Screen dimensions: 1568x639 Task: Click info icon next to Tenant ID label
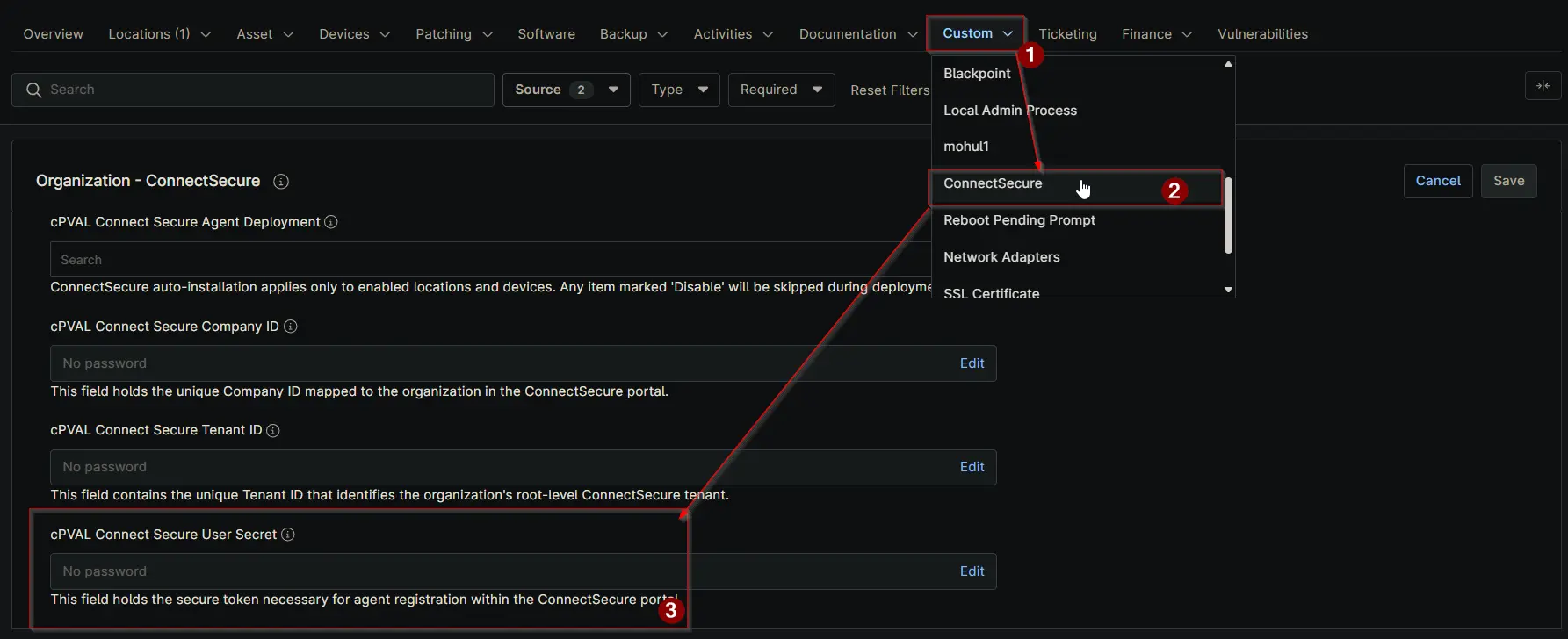tap(273, 431)
